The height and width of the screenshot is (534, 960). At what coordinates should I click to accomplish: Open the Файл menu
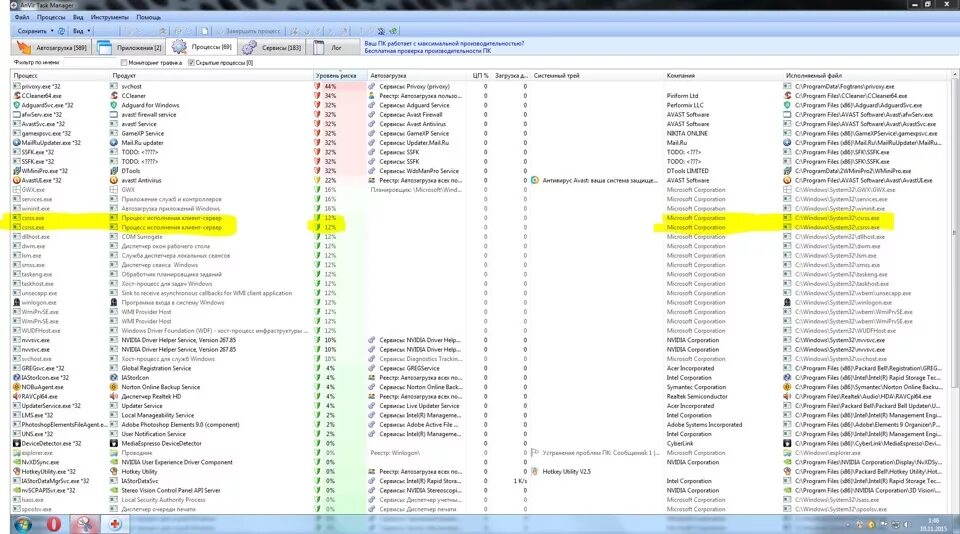[x=22, y=17]
